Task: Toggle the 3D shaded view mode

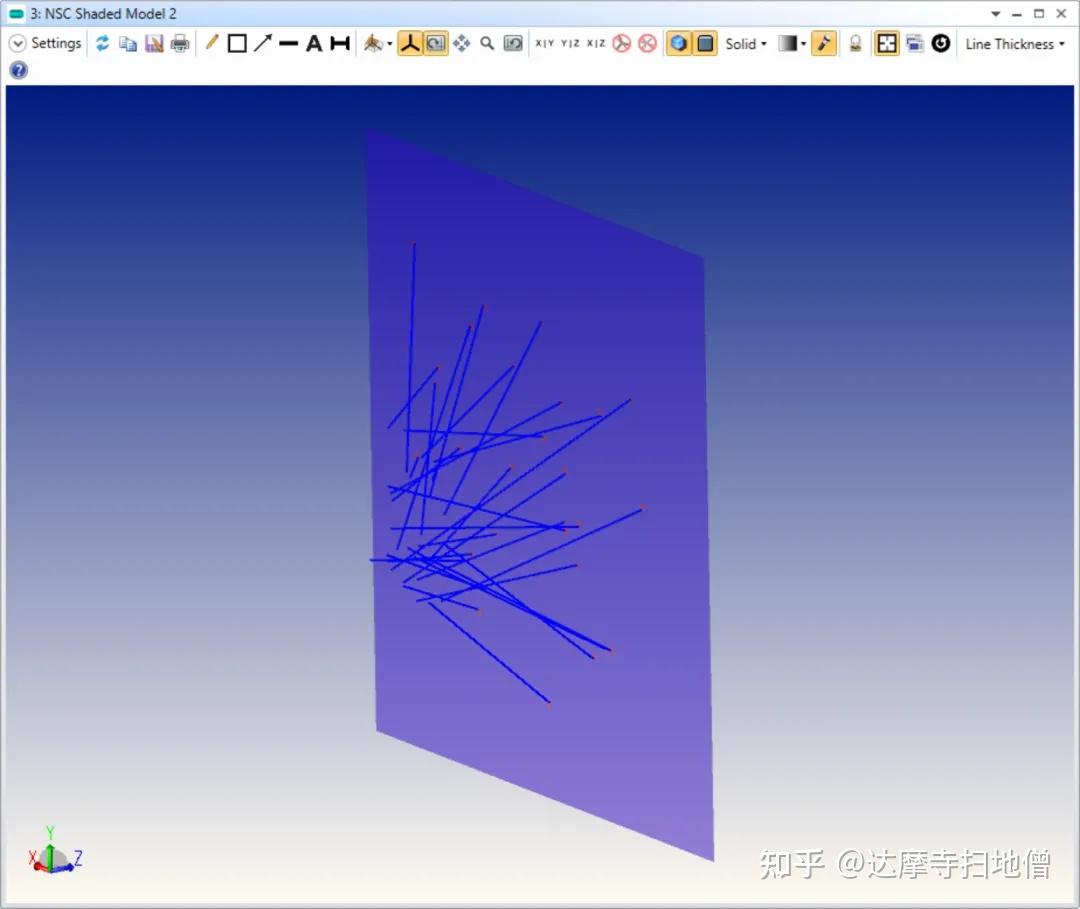Action: [679, 43]
